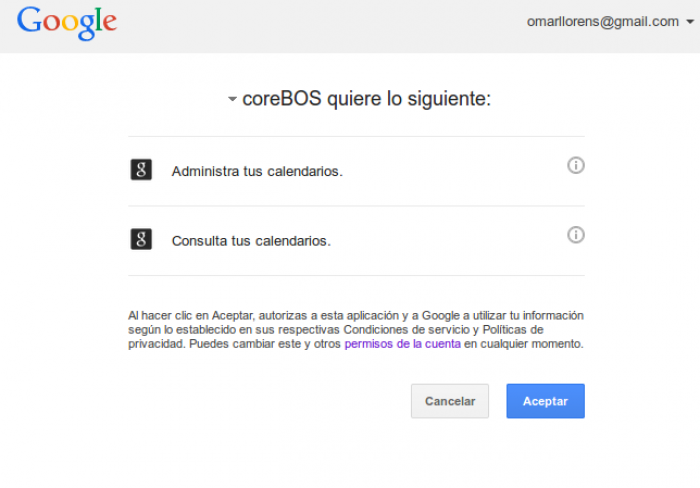Click the empty gray header bar area

(x=320, y=25)
